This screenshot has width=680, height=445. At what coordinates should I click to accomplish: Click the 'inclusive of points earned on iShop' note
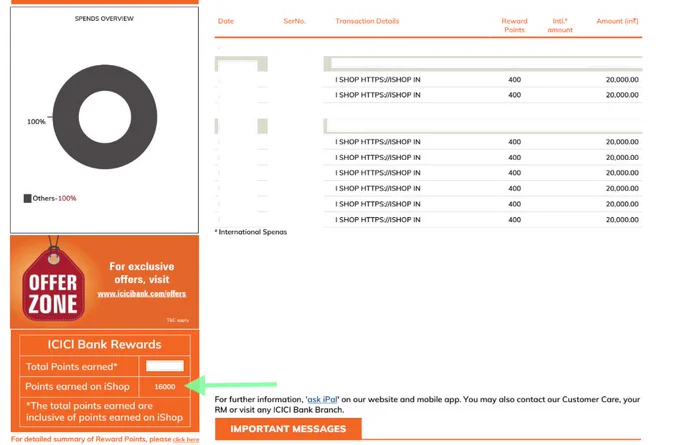pos(104,412)
